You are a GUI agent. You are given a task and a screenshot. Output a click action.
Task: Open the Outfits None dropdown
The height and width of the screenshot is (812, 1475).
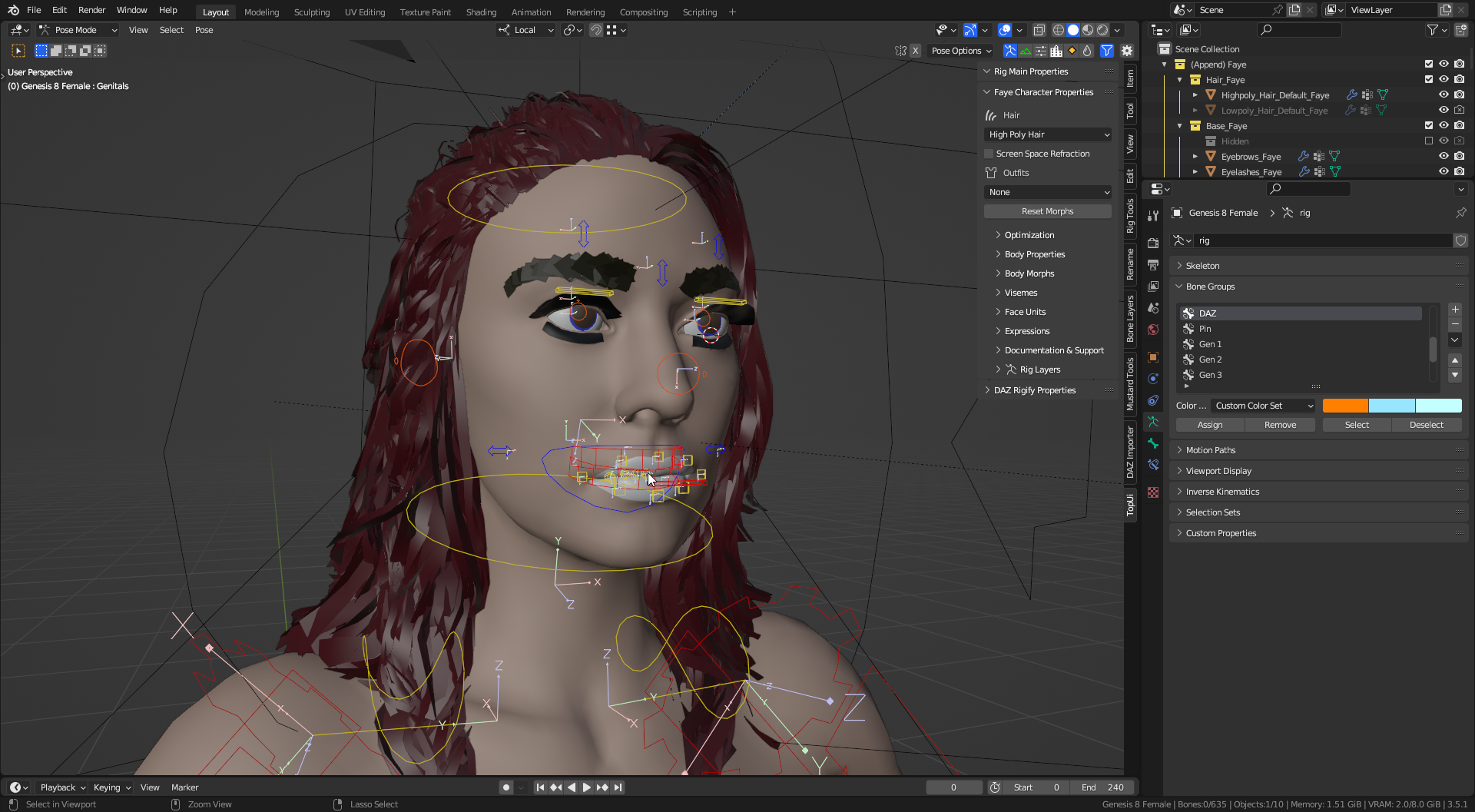click(x=1048, y=192)
